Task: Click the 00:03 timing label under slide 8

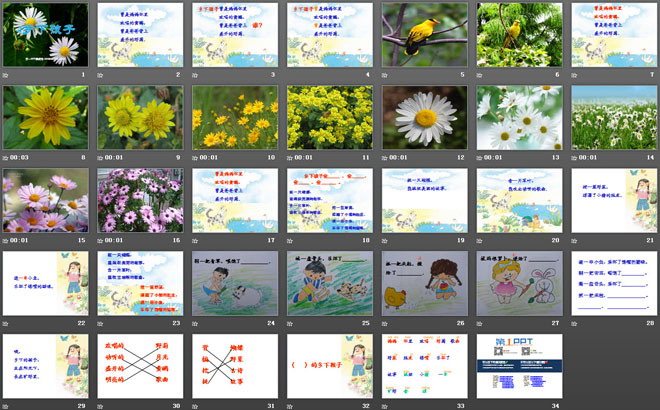Action: coord(22,157)
